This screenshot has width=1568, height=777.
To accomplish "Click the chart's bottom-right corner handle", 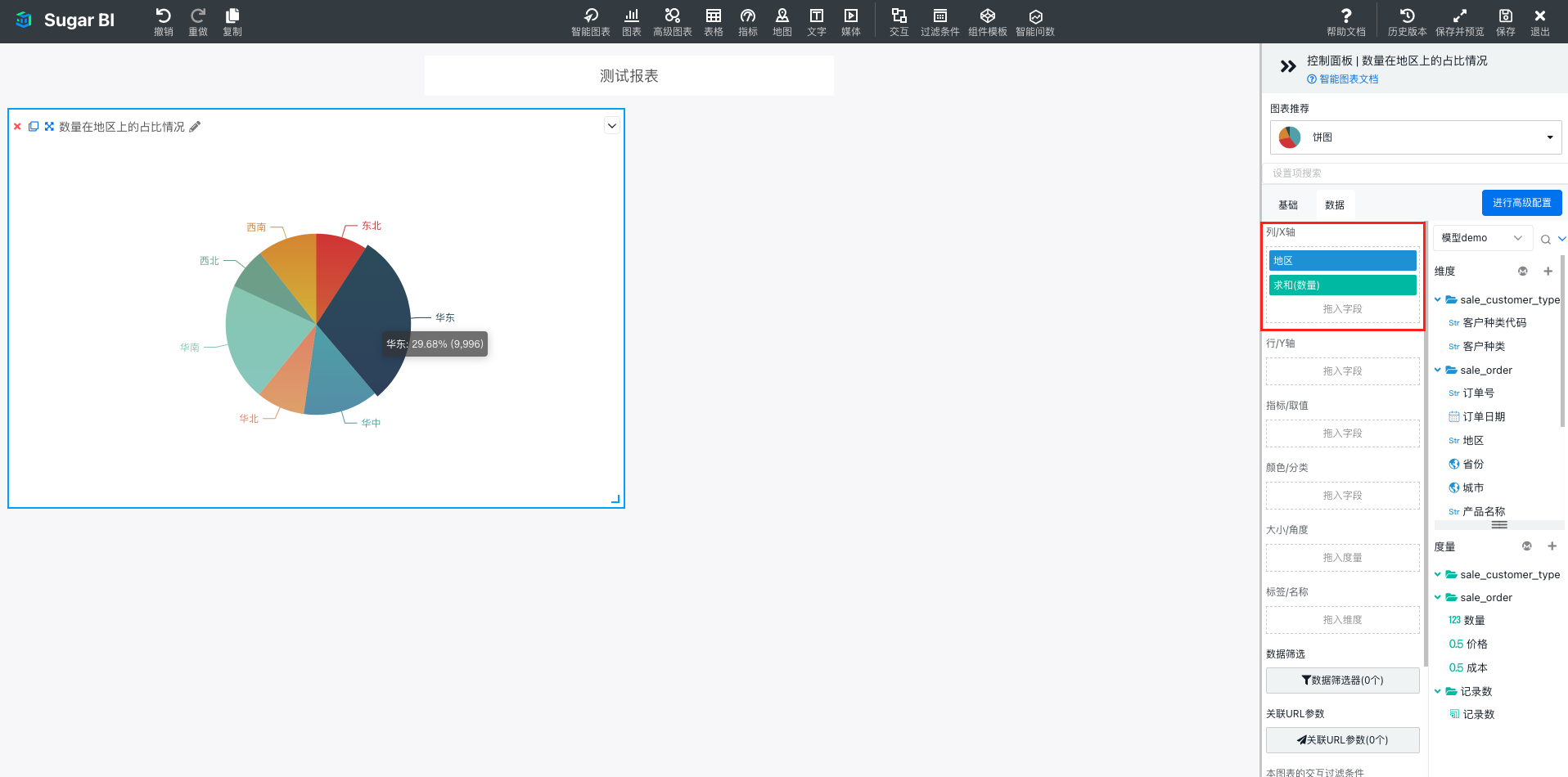I will [615, 499].
